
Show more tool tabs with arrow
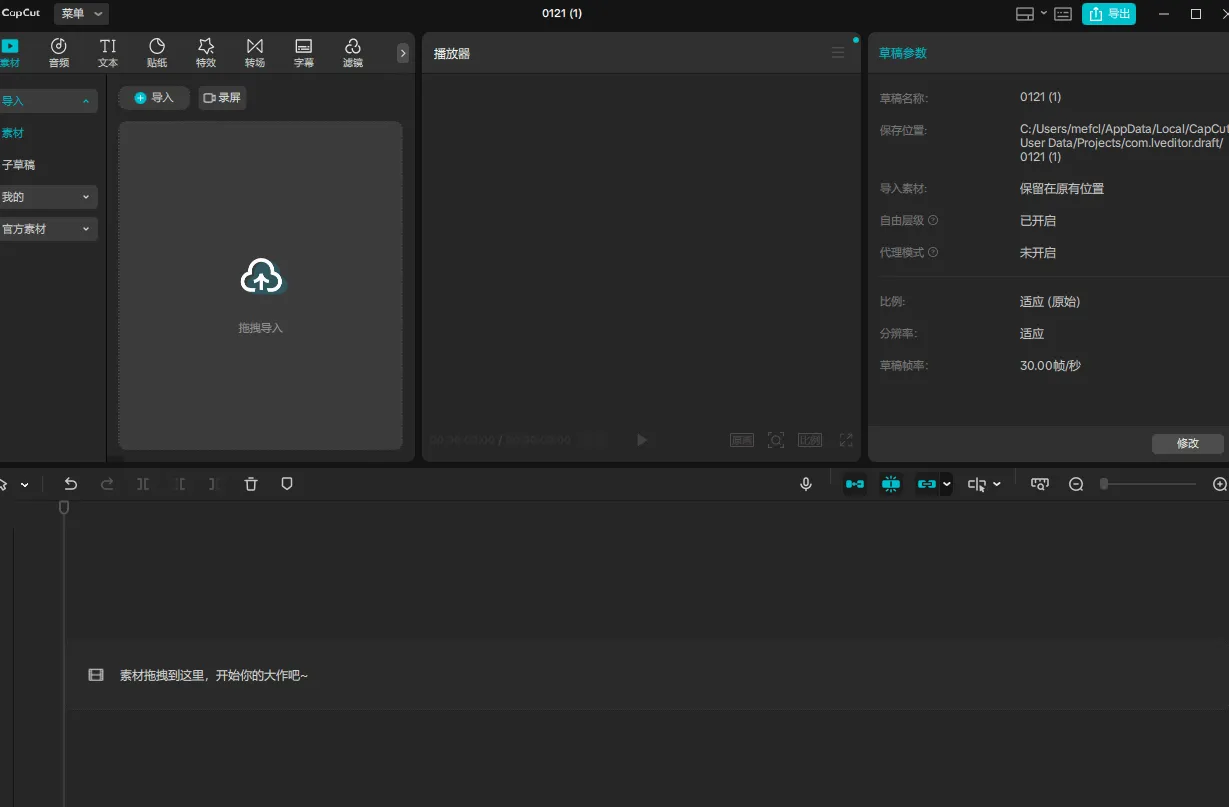coord(403,53)
